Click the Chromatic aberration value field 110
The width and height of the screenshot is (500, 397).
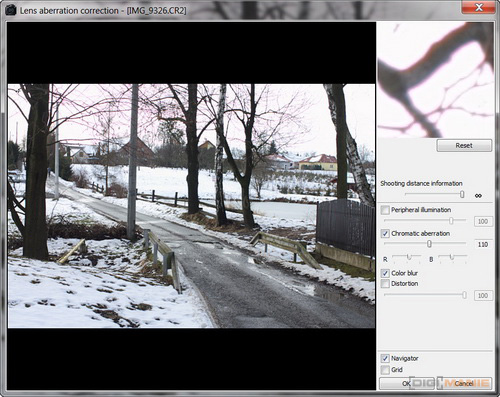point(483,244)
